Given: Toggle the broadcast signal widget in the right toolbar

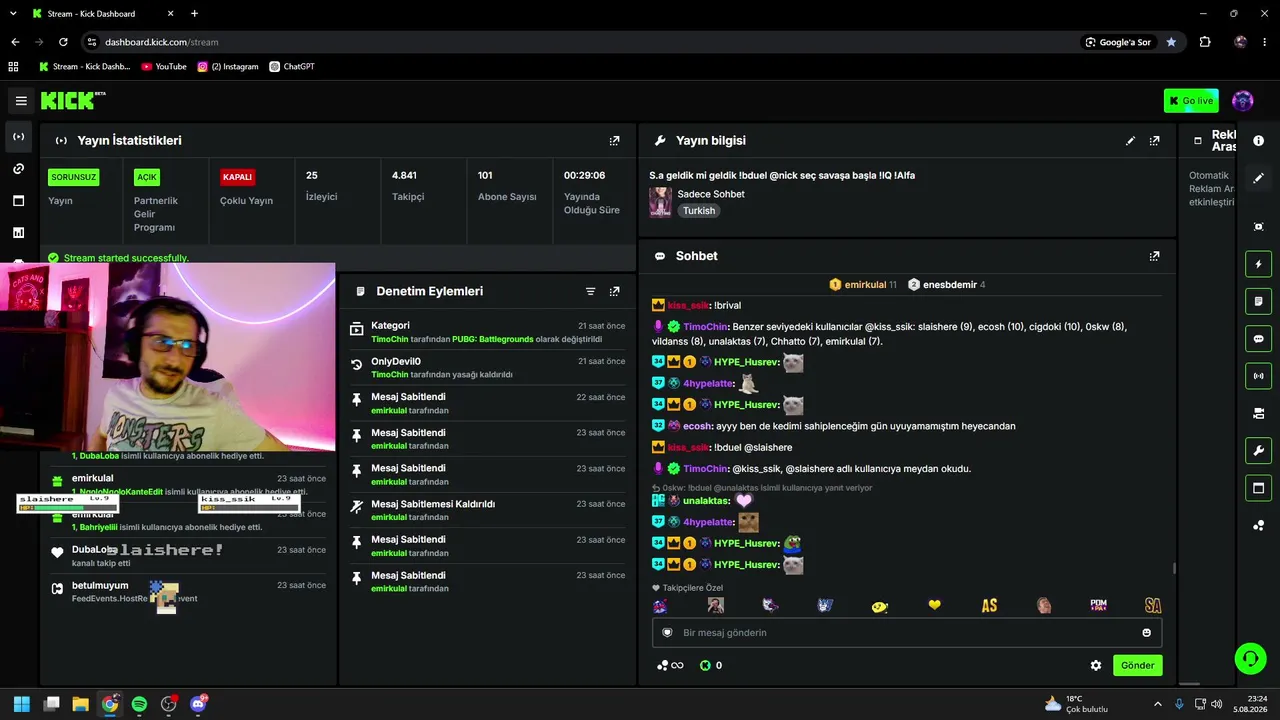Looking at the screenshot, I should 1258,376.
